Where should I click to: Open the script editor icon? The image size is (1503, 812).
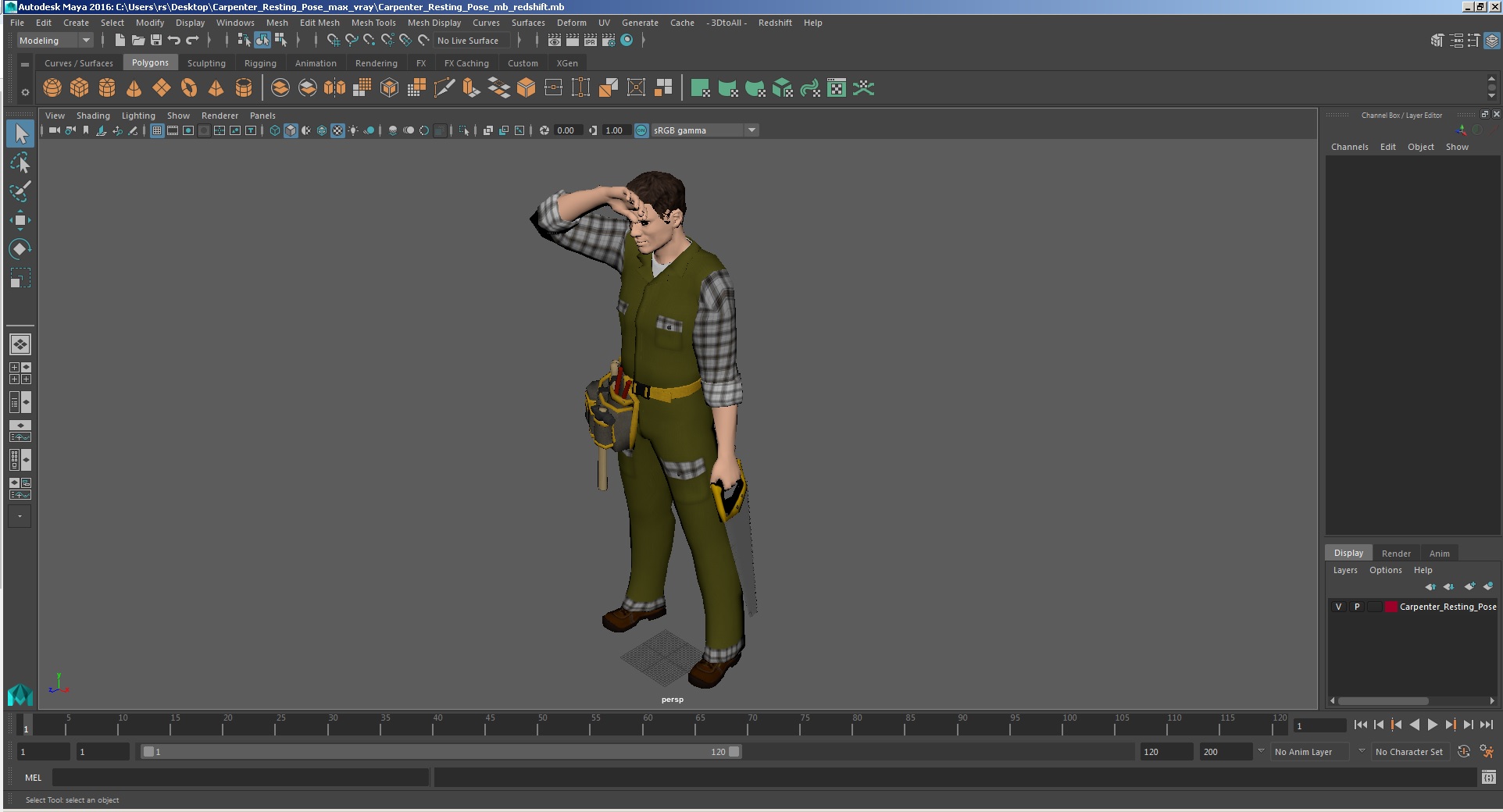pos(1488,777)
